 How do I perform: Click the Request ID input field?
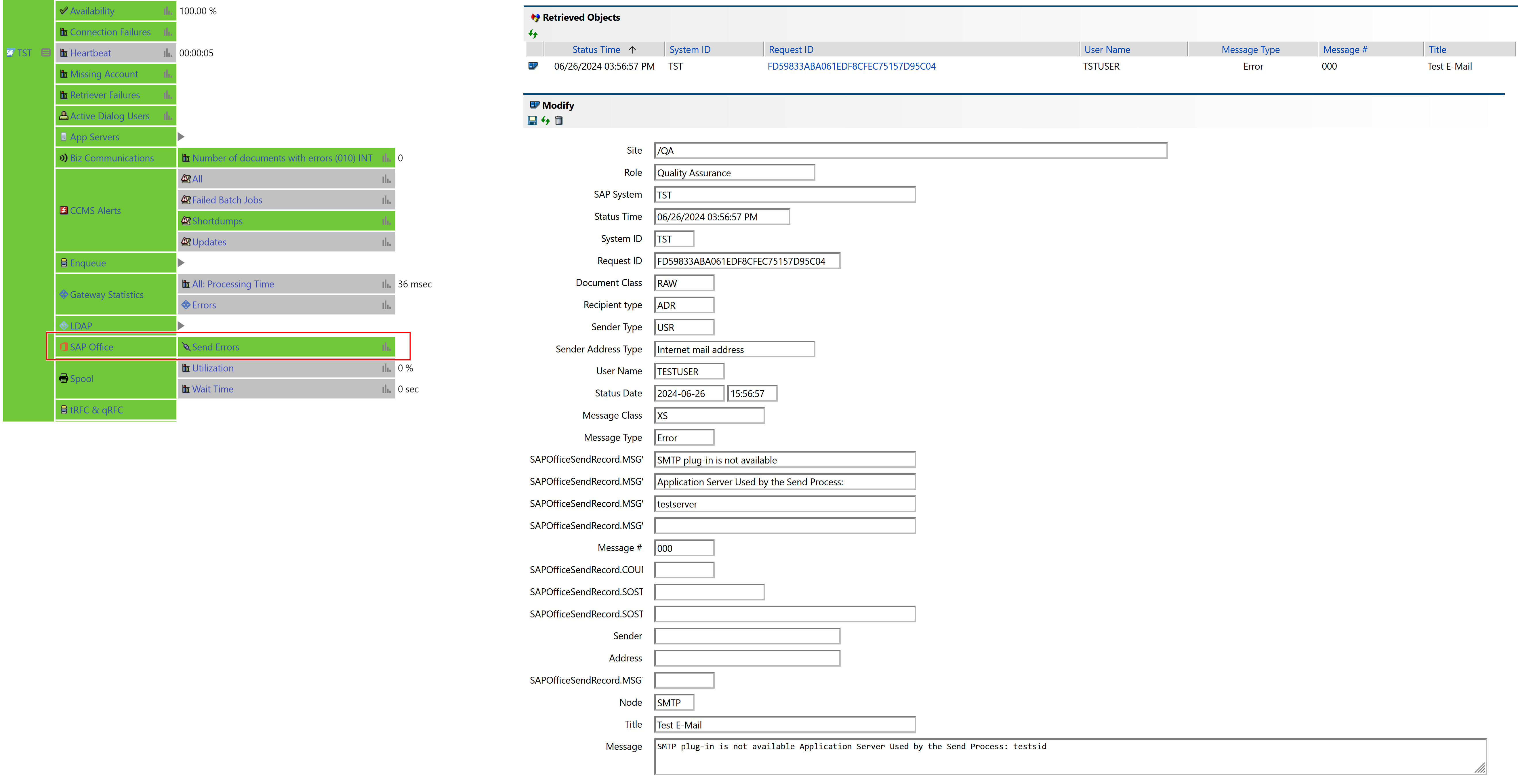[747, 261]
